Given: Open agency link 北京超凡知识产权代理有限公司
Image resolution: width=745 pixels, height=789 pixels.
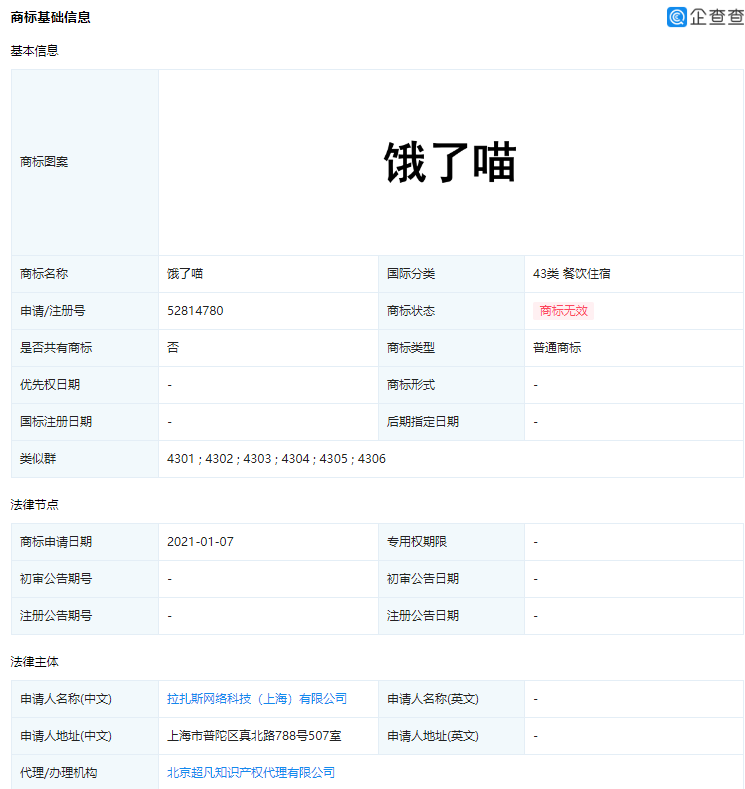Looking at the screenshot, I should 251,773.
